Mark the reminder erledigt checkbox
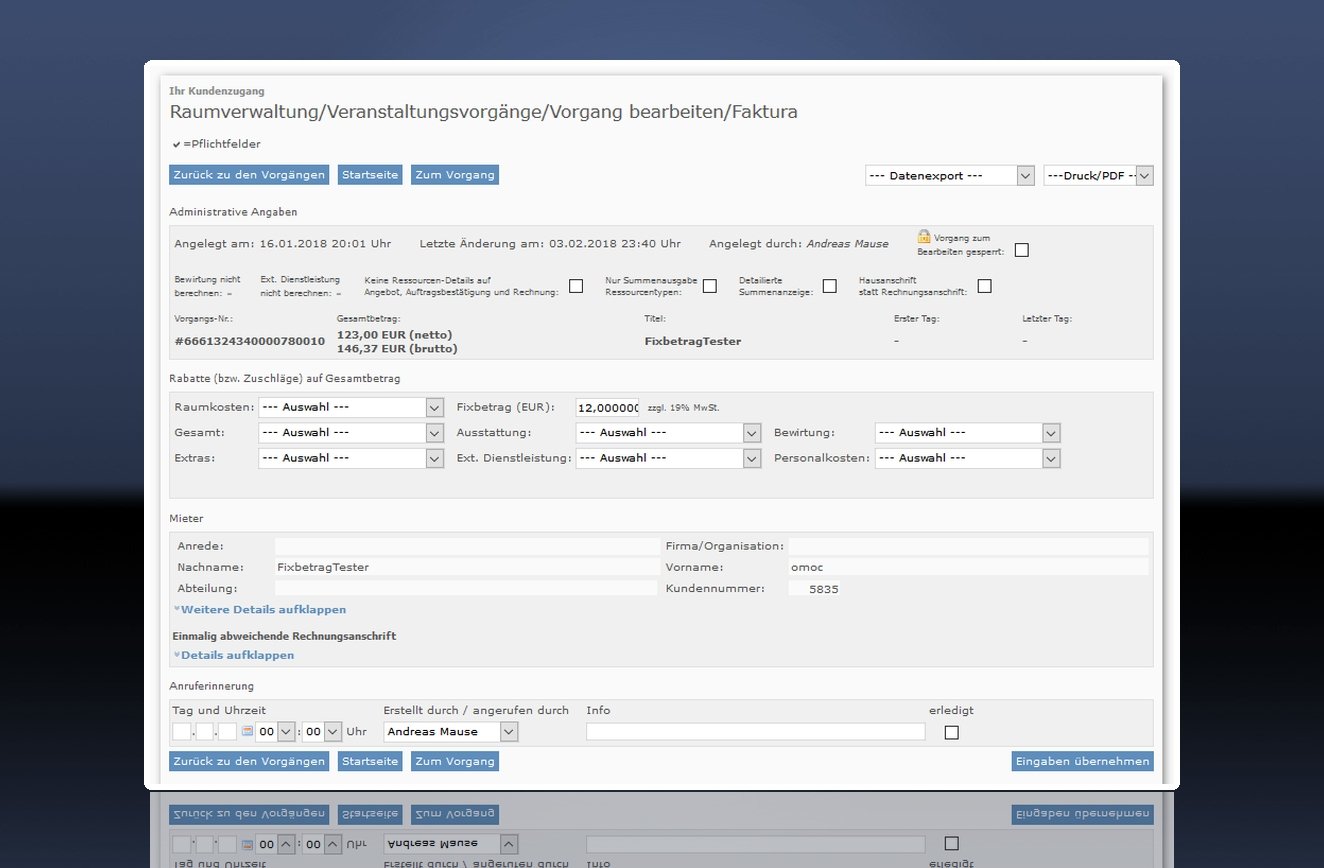This screenshot has width=1324, height=868. click(951, 732)
